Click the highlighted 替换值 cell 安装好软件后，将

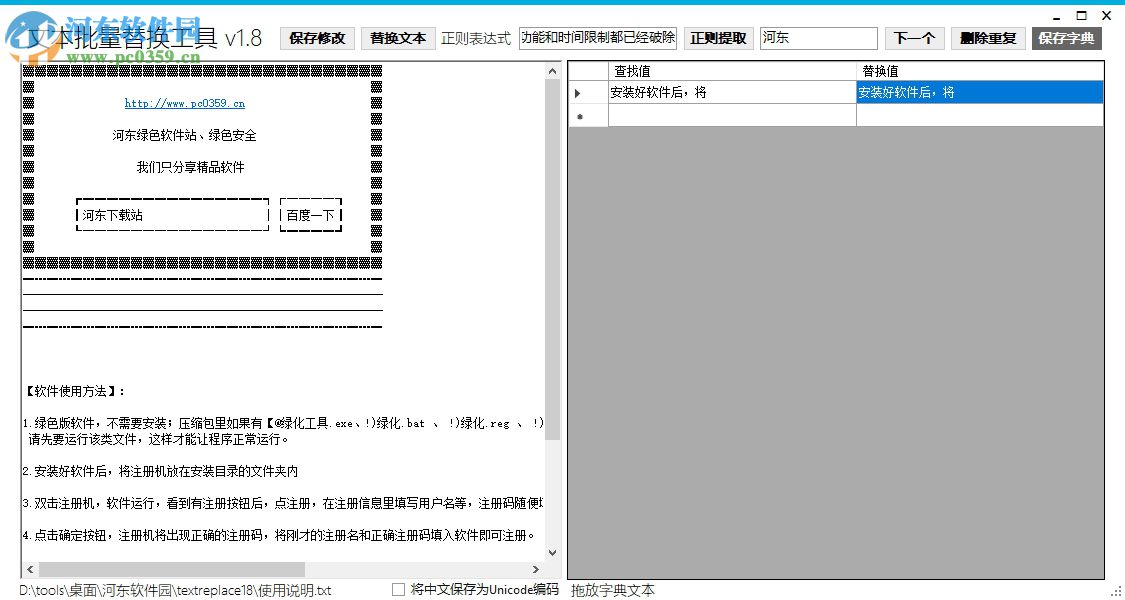(x=978, y=92)
